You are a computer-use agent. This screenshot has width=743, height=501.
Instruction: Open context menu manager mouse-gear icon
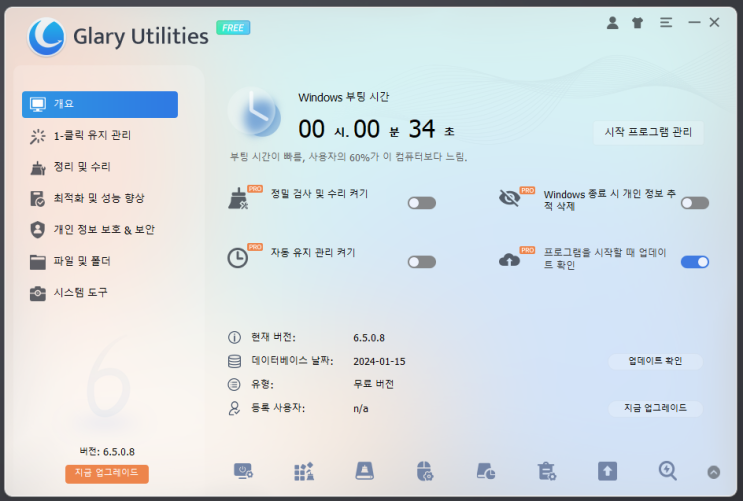[425, 472]
